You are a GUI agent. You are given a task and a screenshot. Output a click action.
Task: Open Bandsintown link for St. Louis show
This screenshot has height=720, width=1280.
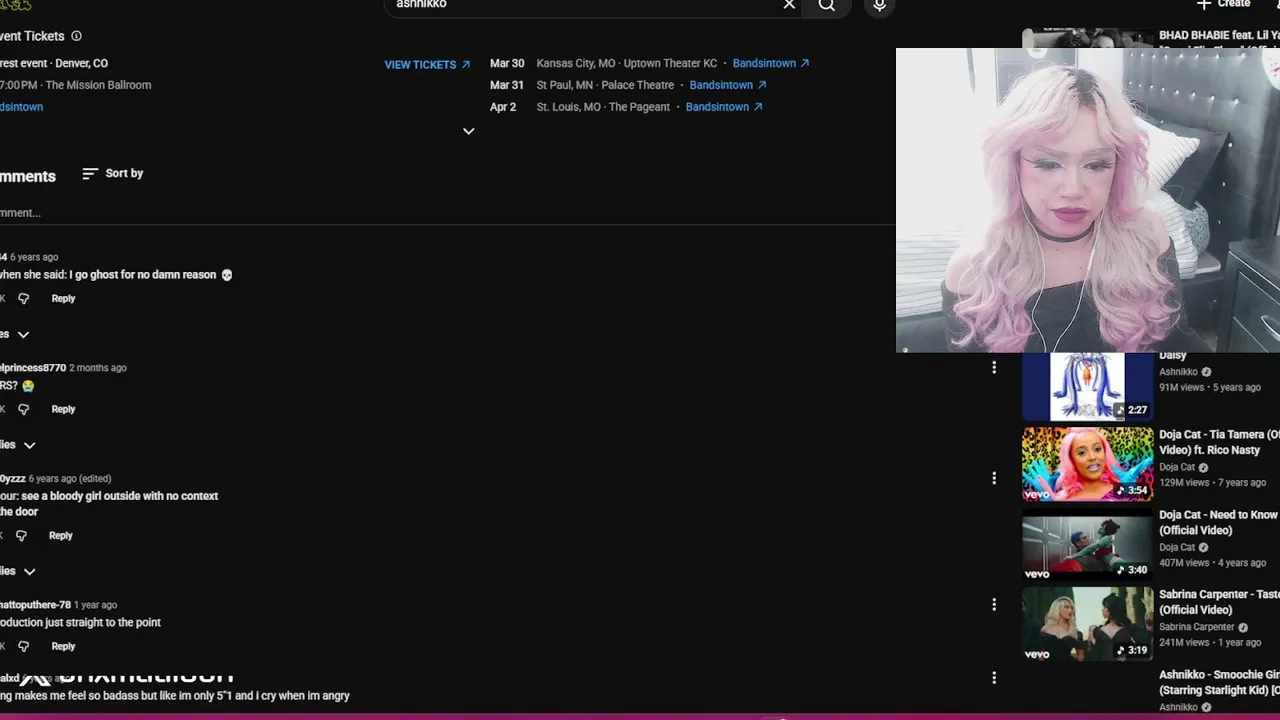click(724, 107)
